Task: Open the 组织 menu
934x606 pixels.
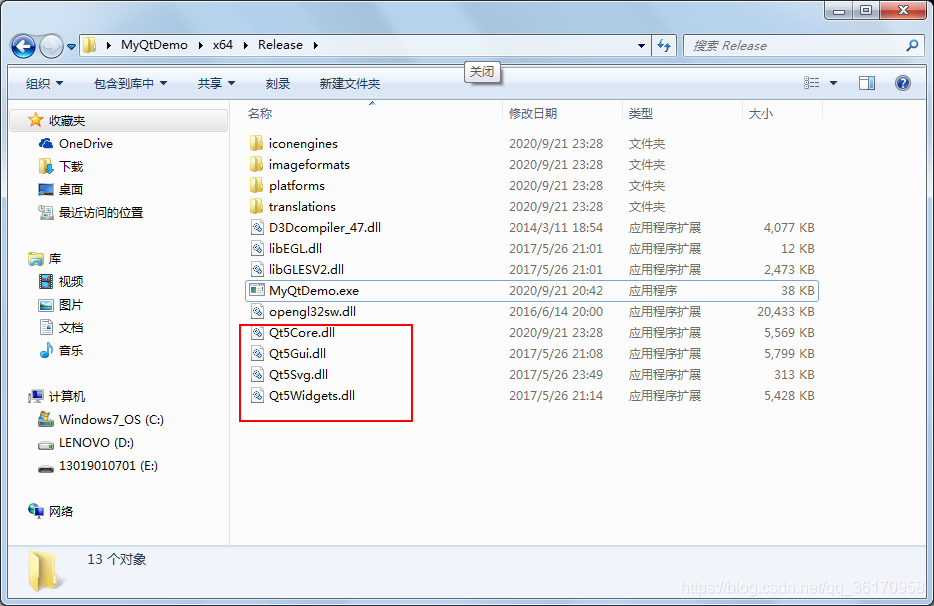Action: click(x=44, y=83)
